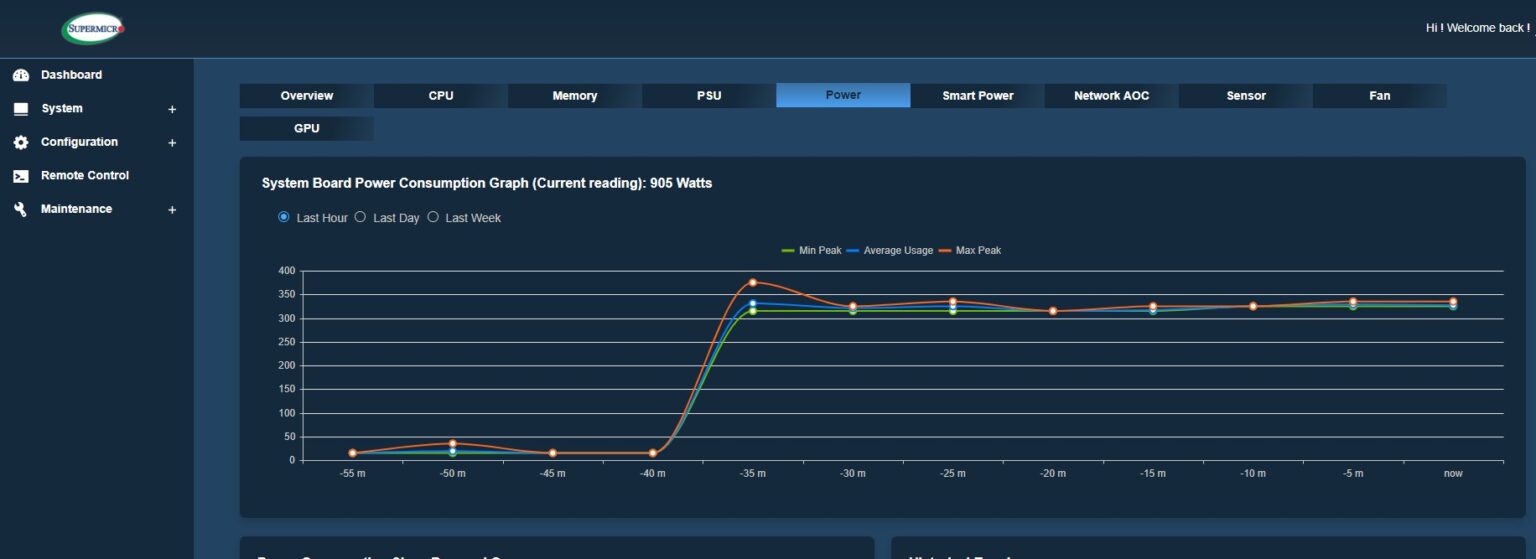The width and height of the screenshot is (1536, 559).
Task: Switch to the GPU tab
Action: click(x=307, y=129)
